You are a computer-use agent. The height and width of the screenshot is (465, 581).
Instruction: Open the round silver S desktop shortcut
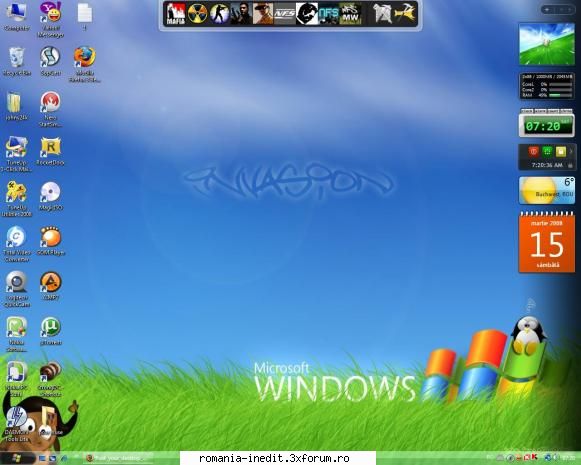click(50, 61)
